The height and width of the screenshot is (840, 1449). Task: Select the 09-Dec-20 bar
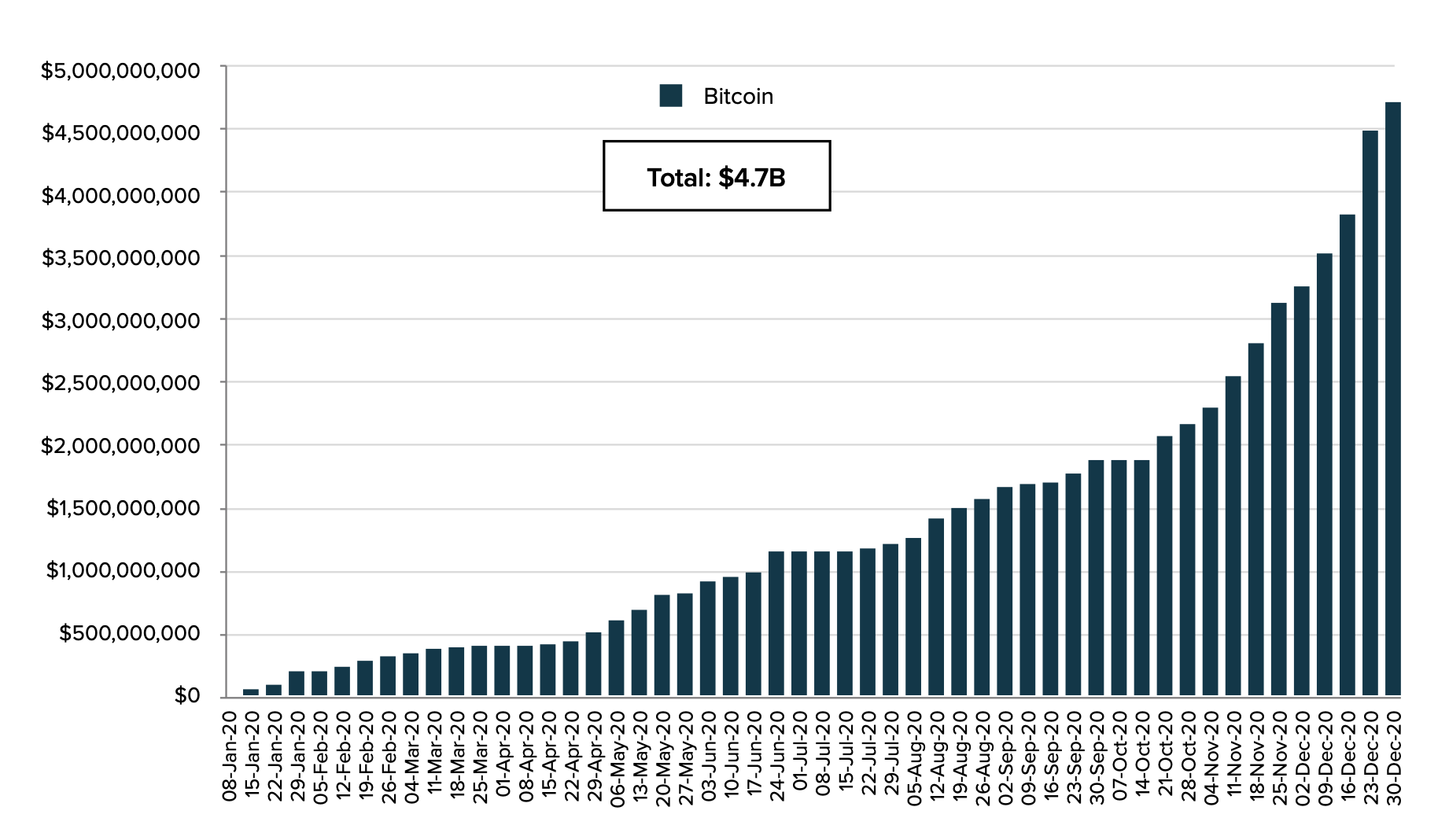click(x=1324, y=474)
